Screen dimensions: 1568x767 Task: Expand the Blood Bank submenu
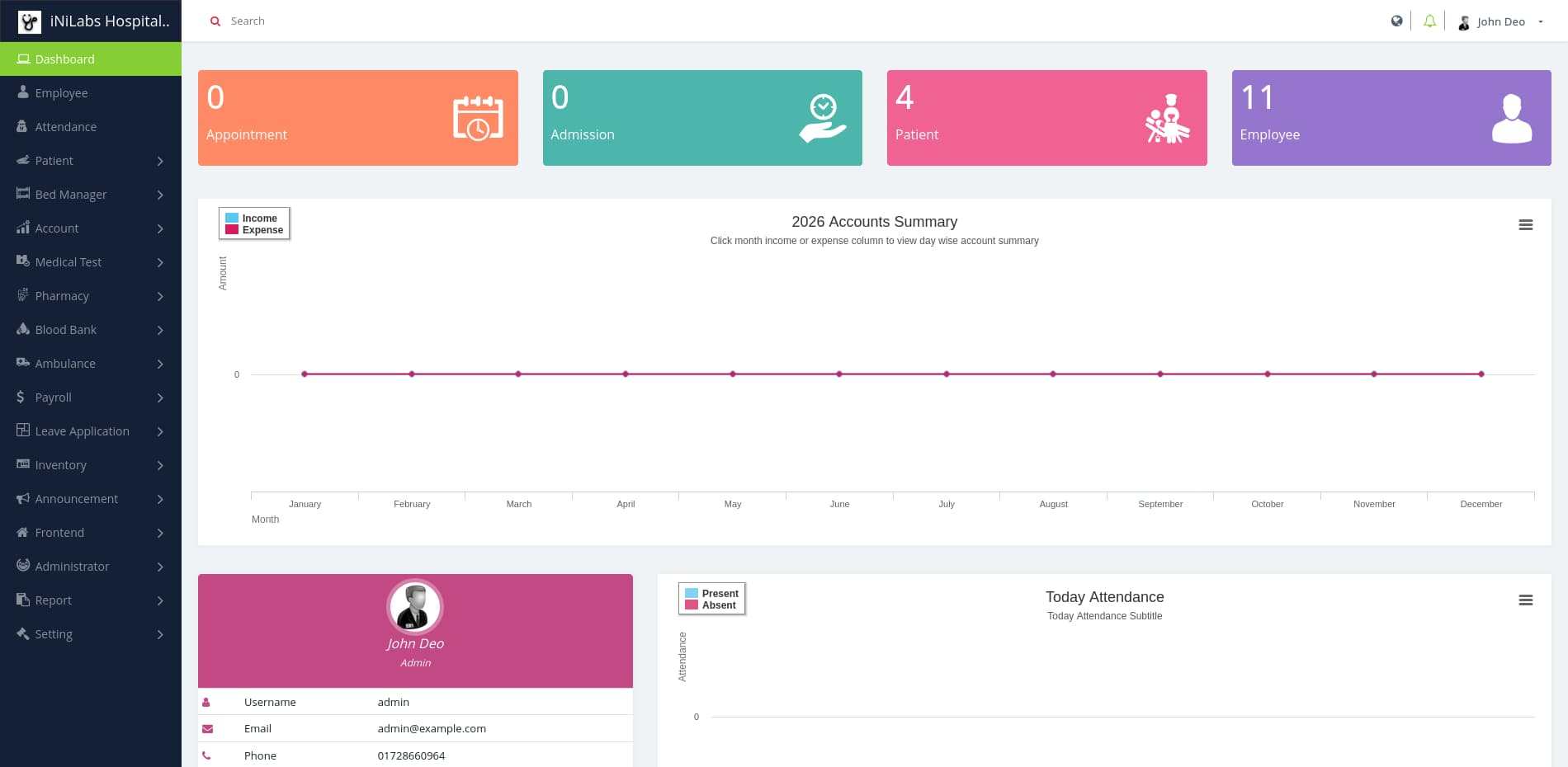pos(91,330)
